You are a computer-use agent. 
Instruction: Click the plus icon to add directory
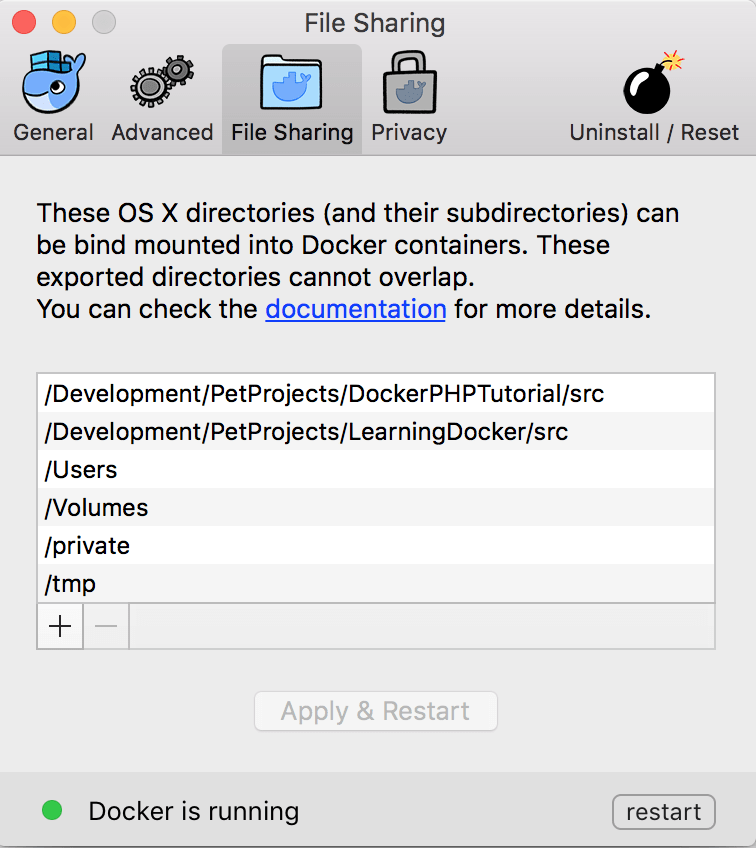60,626
